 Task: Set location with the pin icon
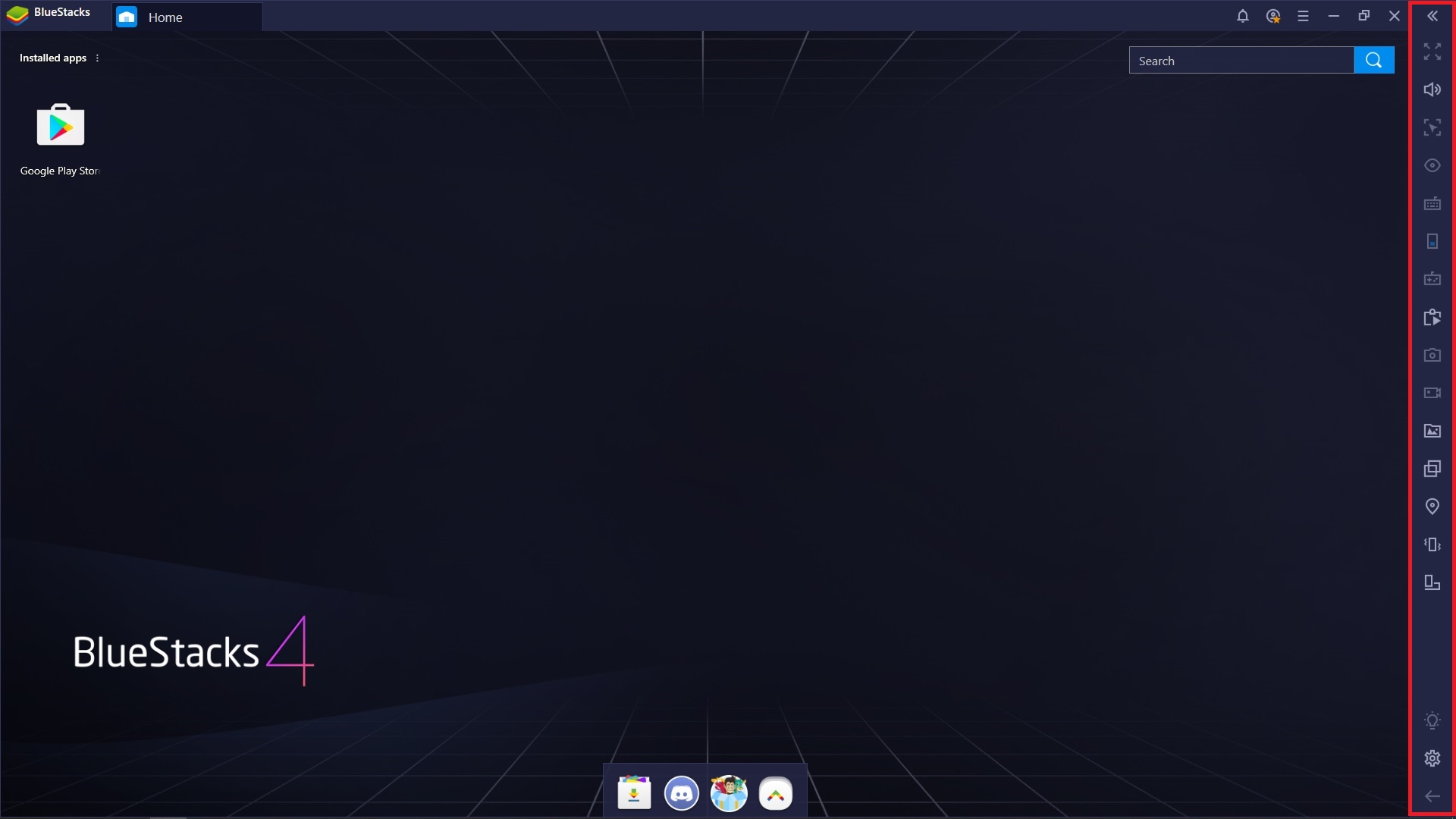1432,507
